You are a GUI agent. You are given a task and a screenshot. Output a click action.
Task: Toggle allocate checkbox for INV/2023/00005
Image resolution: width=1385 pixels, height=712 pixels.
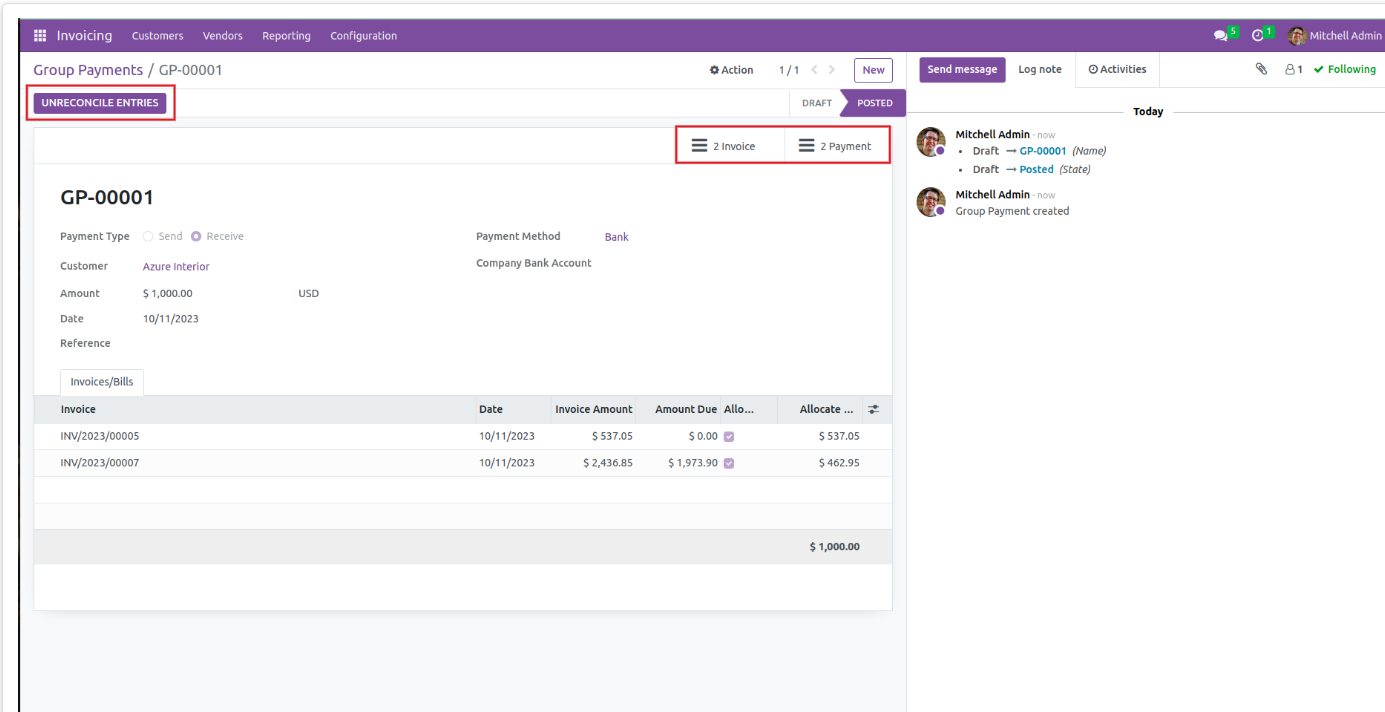tap(729, 437)
